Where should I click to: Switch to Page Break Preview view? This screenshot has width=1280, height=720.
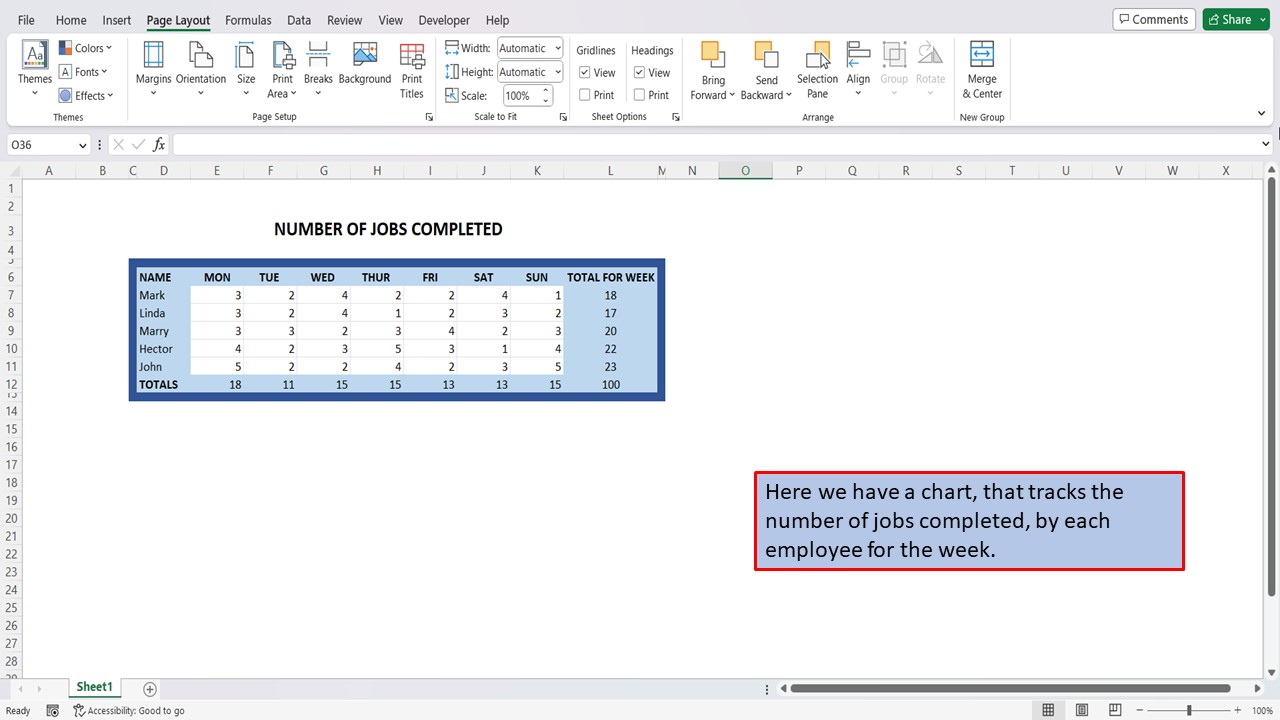[x=1115, y=710]
